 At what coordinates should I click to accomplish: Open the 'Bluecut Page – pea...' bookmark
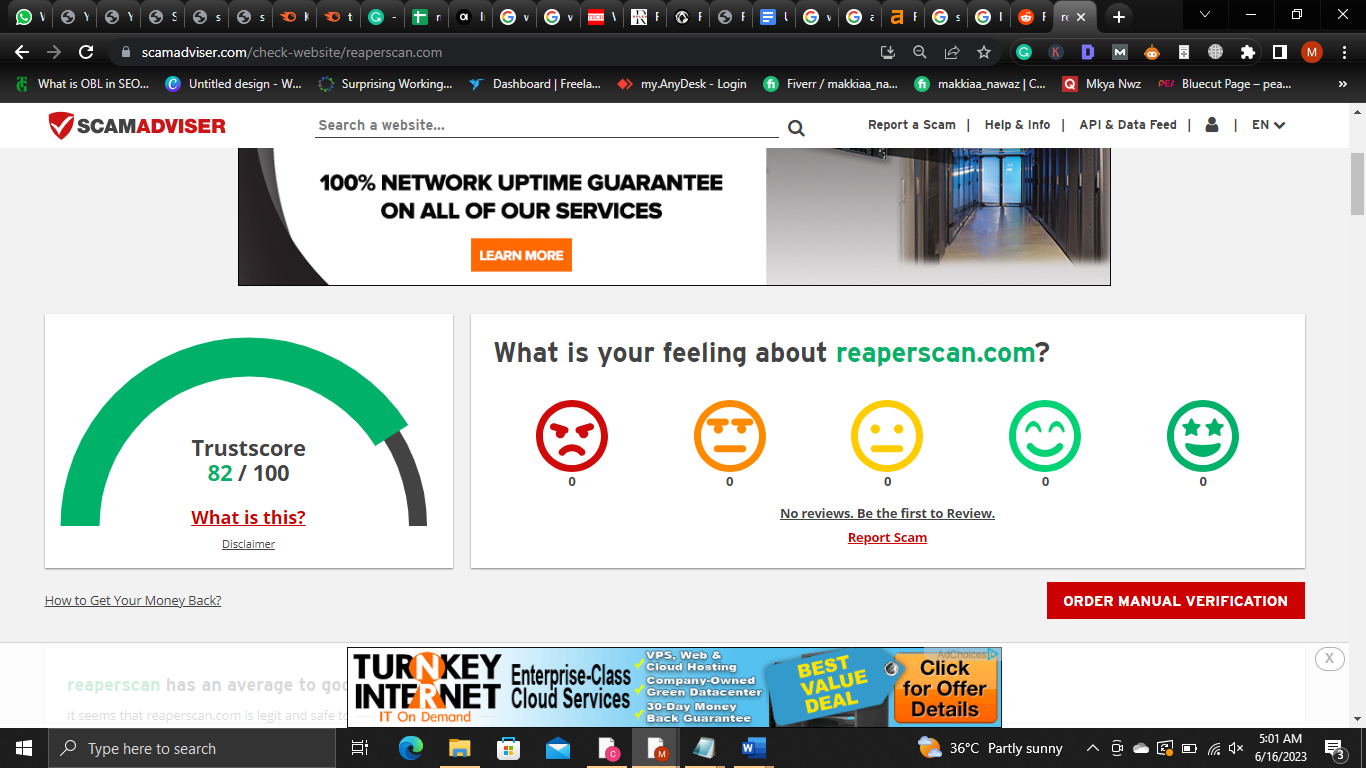point(1225,84)
